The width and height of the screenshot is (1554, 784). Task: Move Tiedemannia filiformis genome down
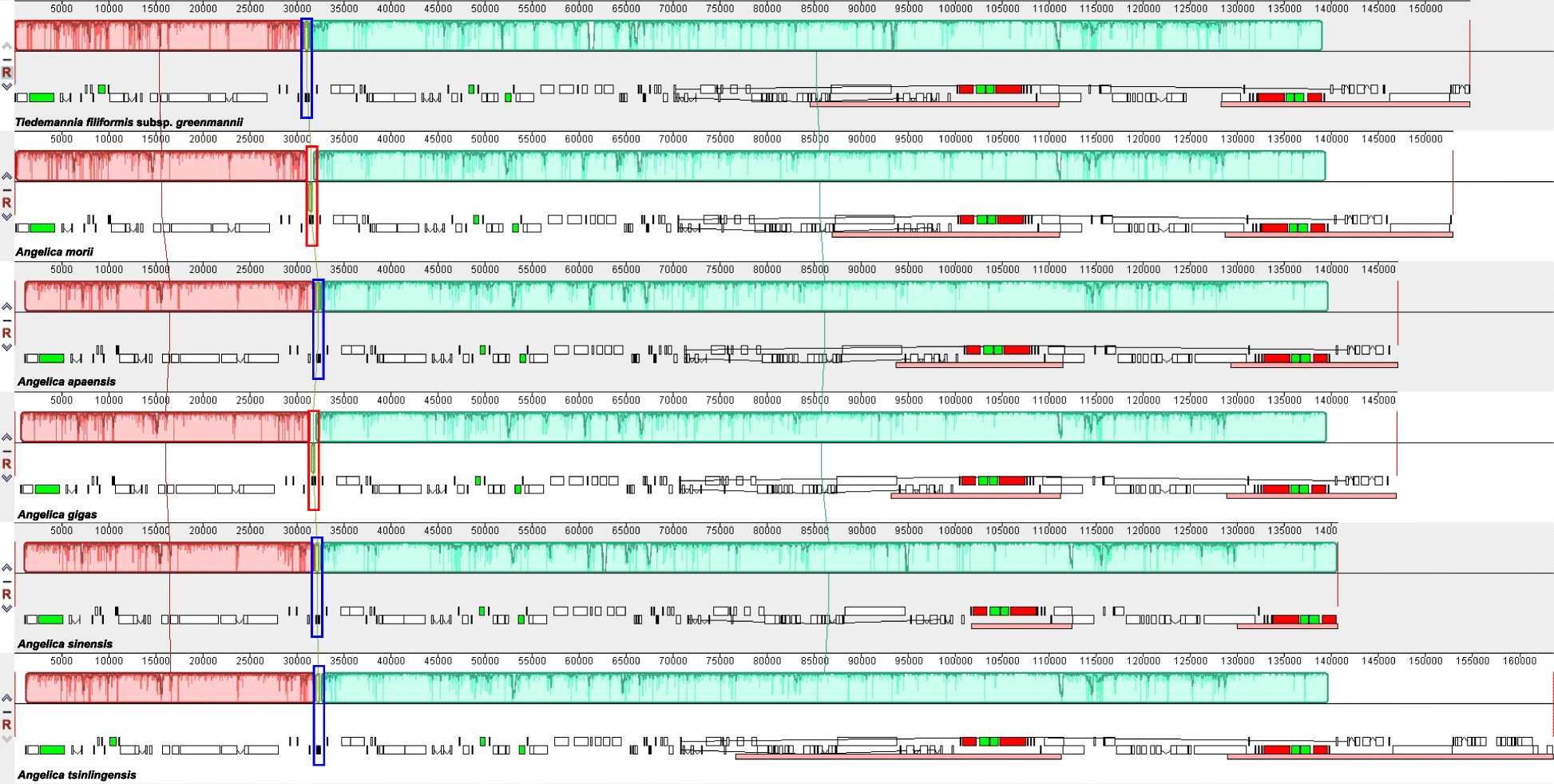tap(6, 86)
